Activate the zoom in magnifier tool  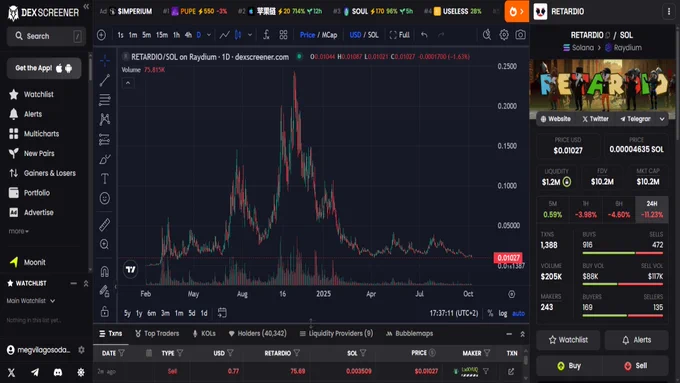[105, 244]
